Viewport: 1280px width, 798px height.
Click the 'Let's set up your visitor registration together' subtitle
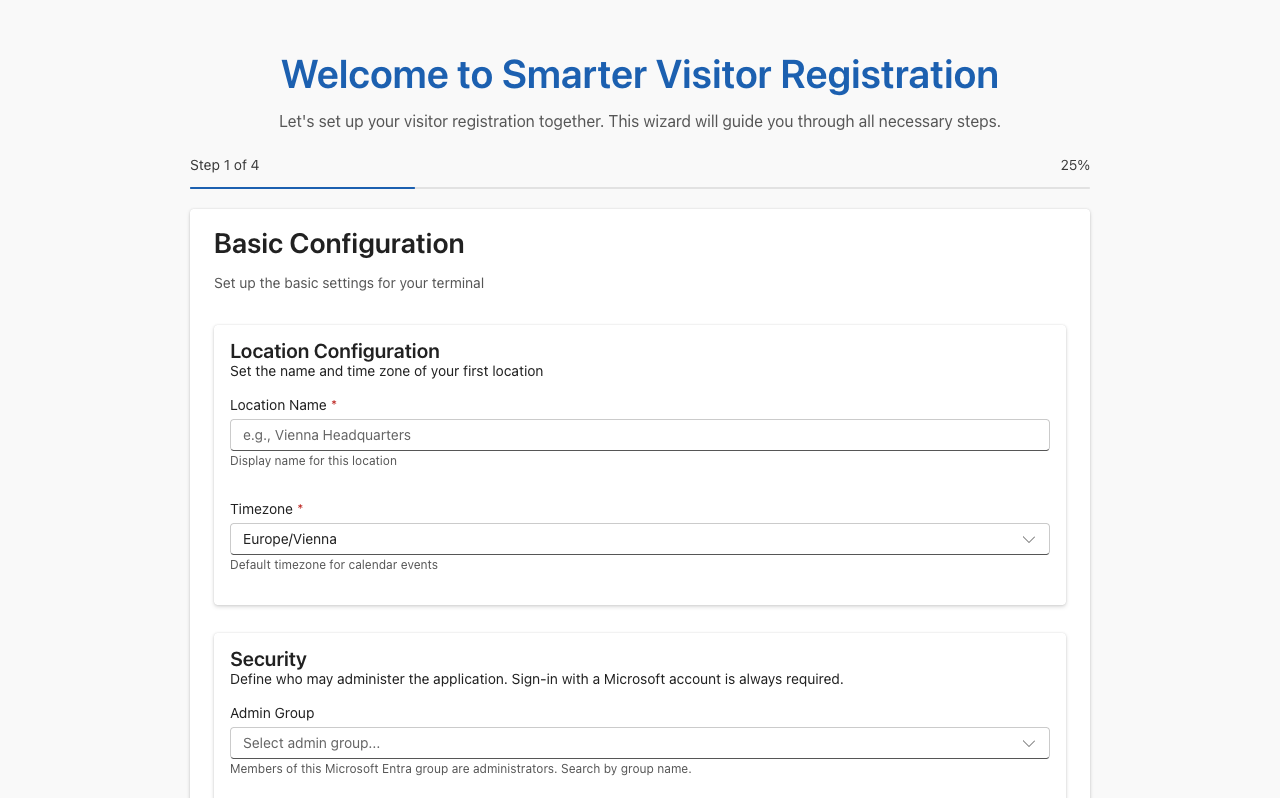(x=640, y=122)
